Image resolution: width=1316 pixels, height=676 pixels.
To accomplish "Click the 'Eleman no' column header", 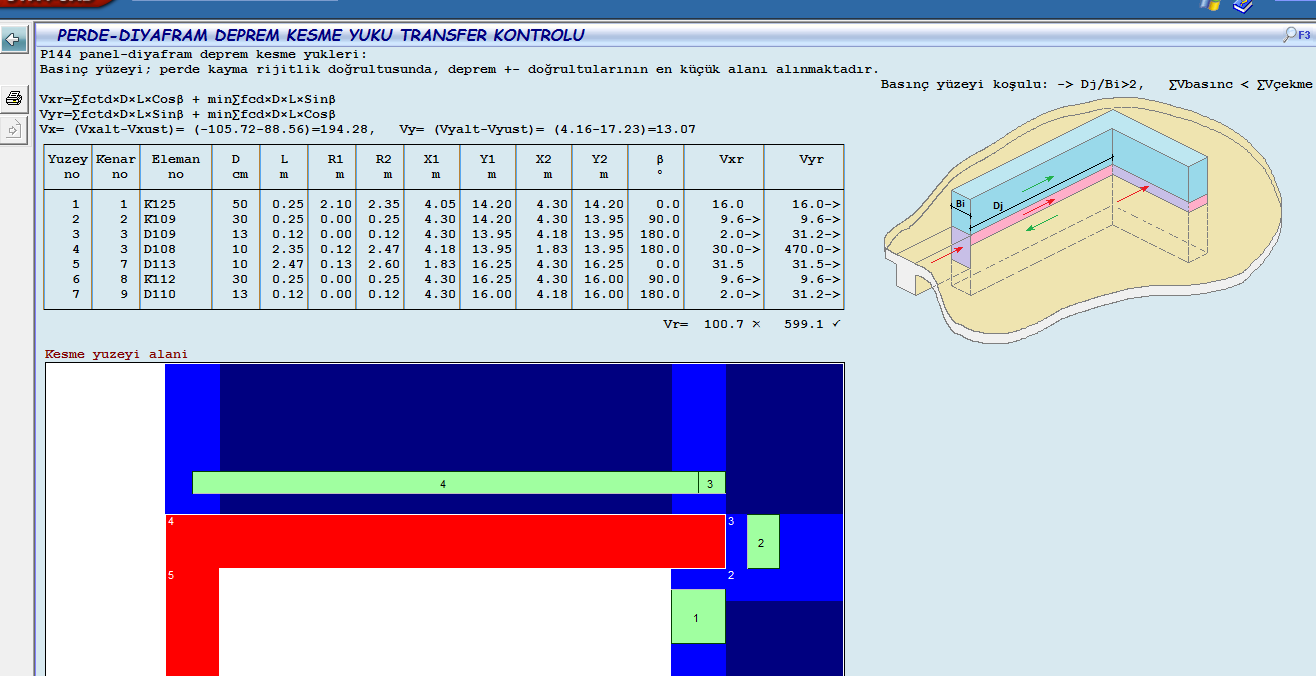I will 175,166.
